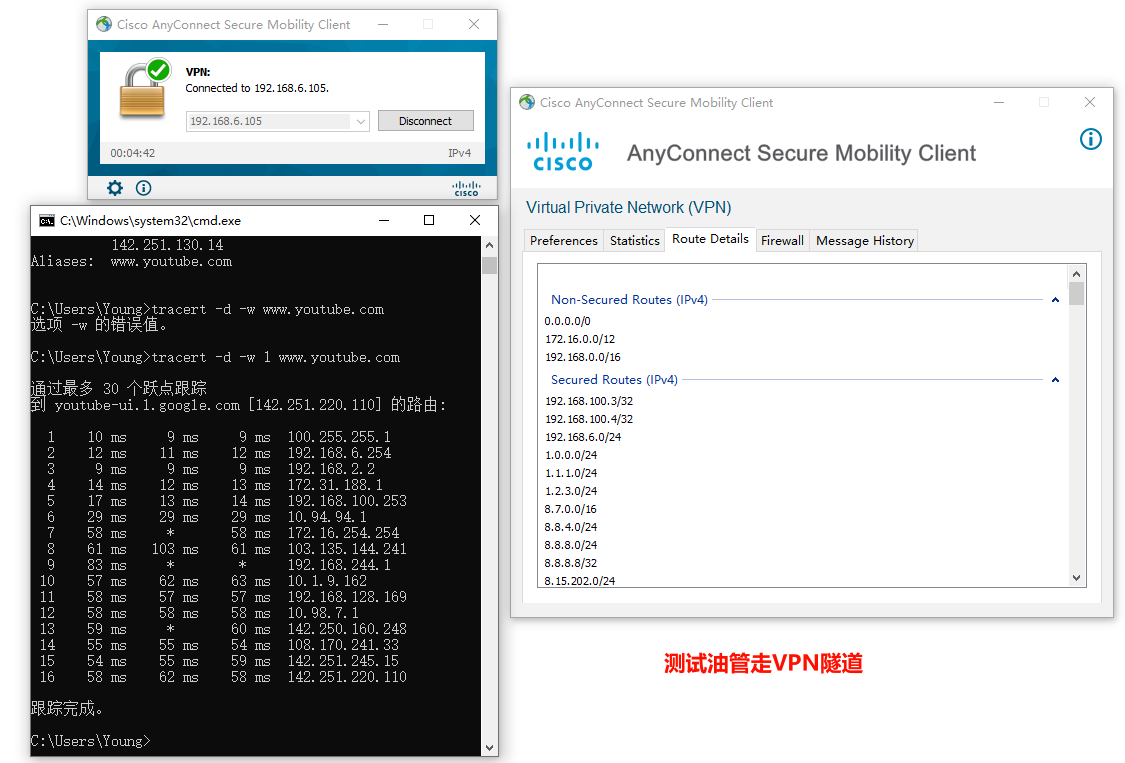Open the Firewall tab

[782, 240]
